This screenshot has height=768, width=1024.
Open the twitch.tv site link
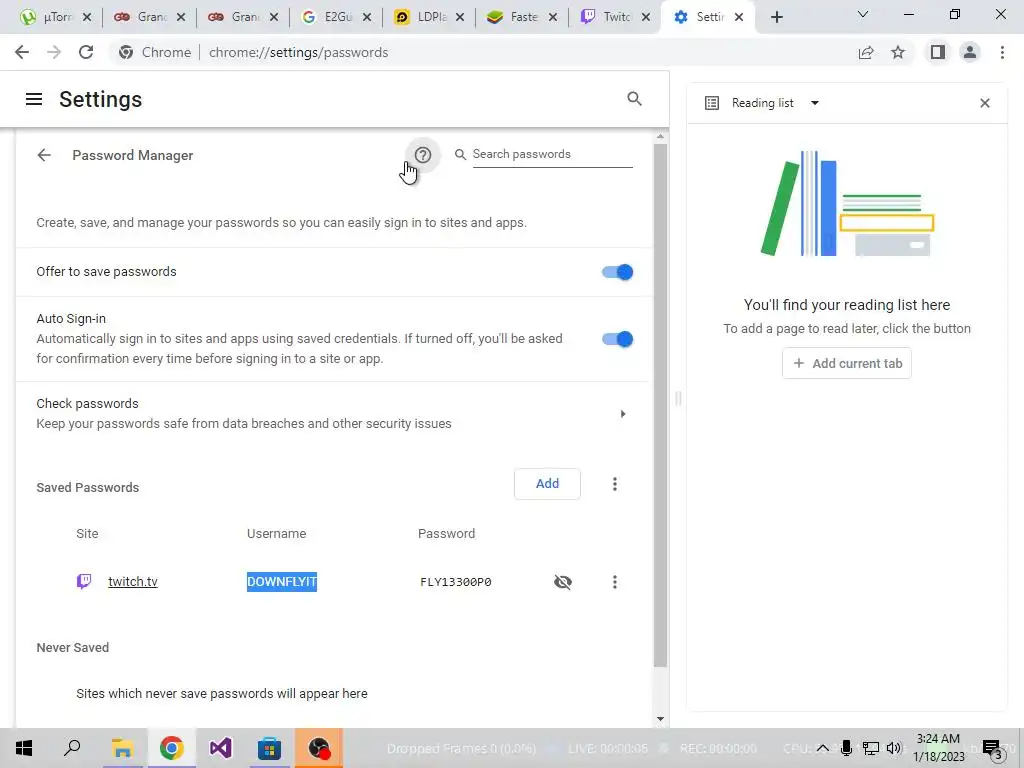[133, 581]
